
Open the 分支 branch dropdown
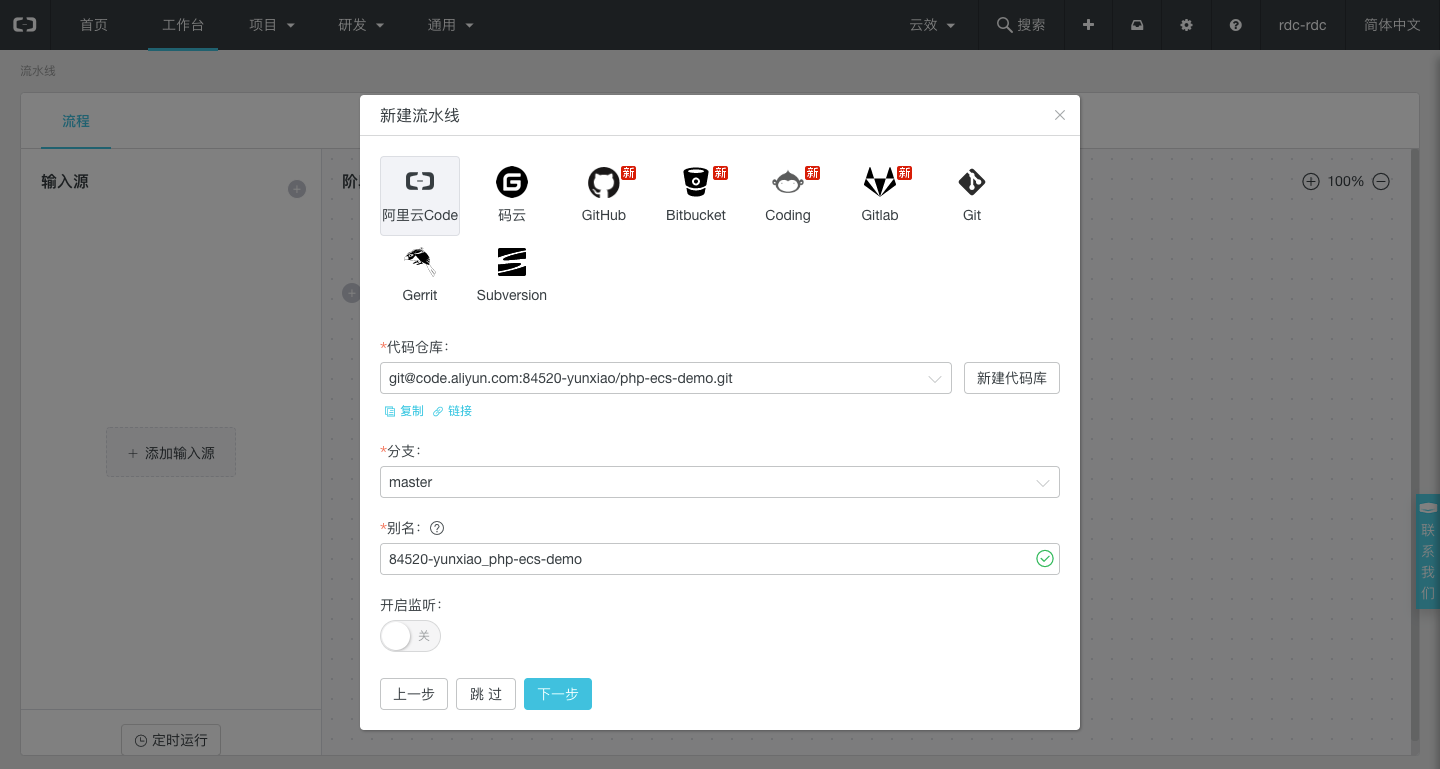[720, 482]
